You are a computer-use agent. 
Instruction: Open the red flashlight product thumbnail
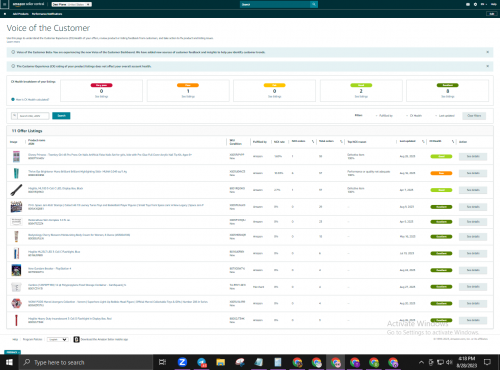coord(16,320)
